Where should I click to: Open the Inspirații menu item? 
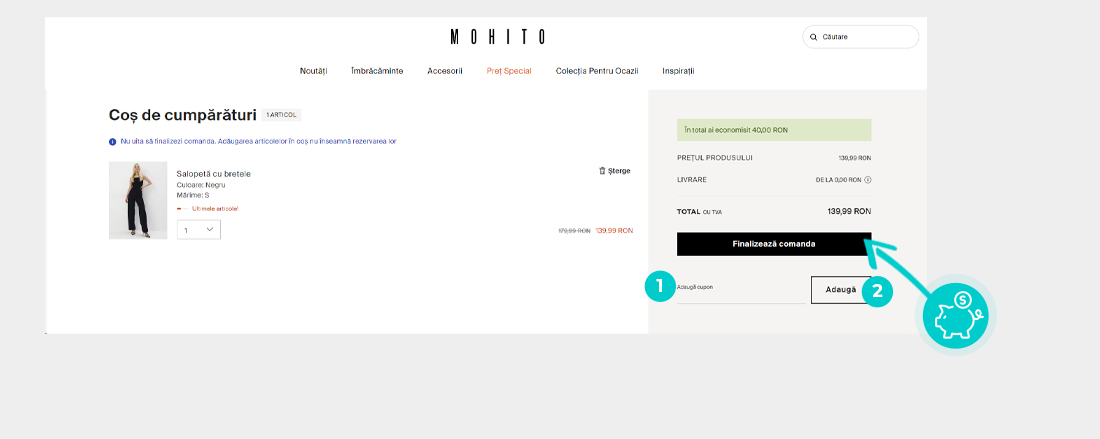(x=678, y=71)
